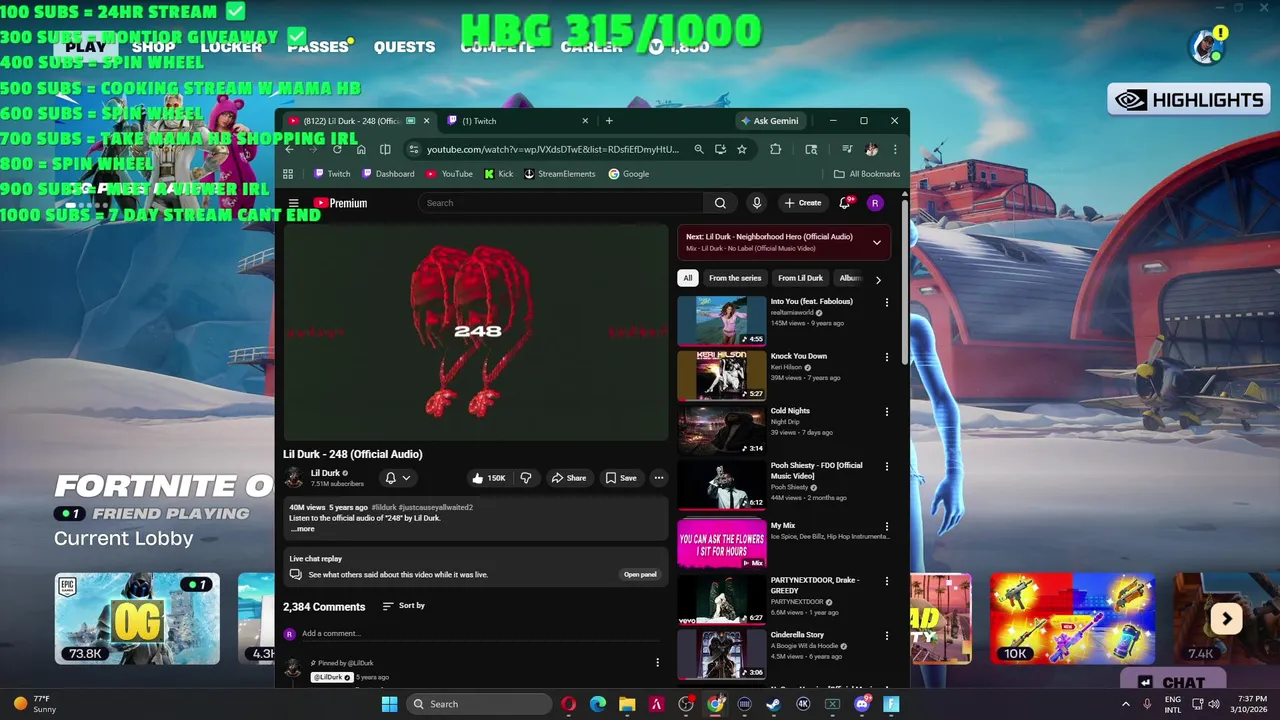The height and width of the screenshot is (720, 1280).
Task: Open Cold Nights video thumbnail
Action: 722,430
